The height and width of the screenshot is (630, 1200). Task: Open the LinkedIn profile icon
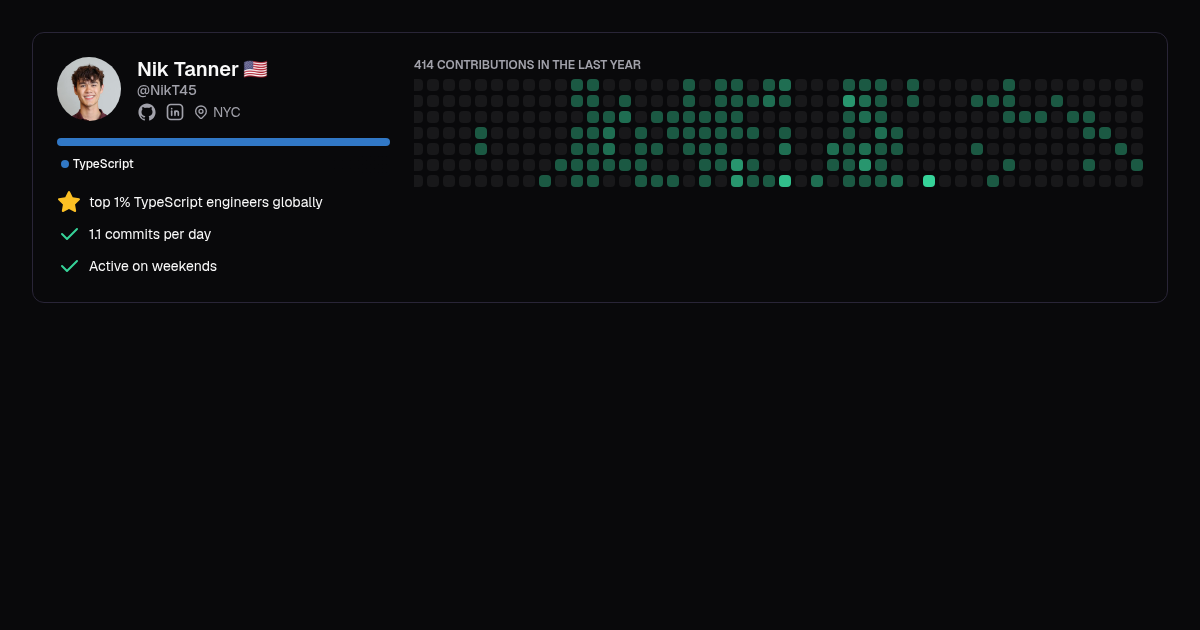pyautogui.click(x=175, y=112)
